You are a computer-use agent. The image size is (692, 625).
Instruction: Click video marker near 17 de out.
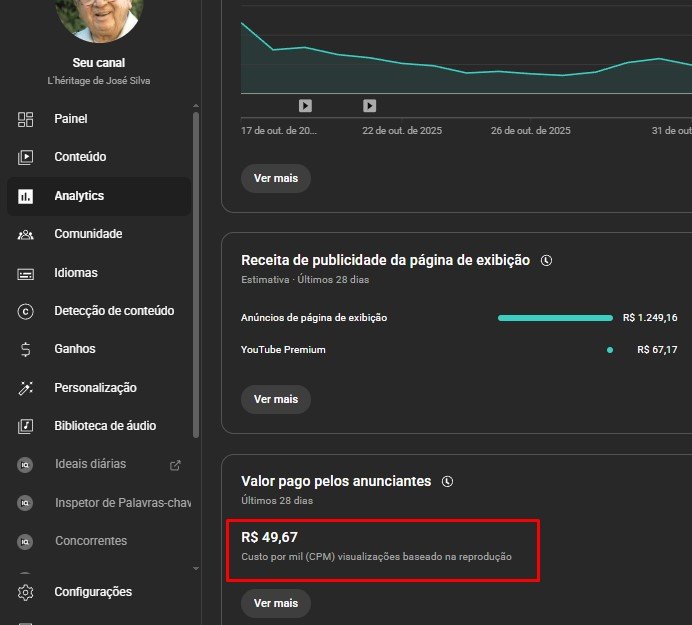[x=305, y=105]
